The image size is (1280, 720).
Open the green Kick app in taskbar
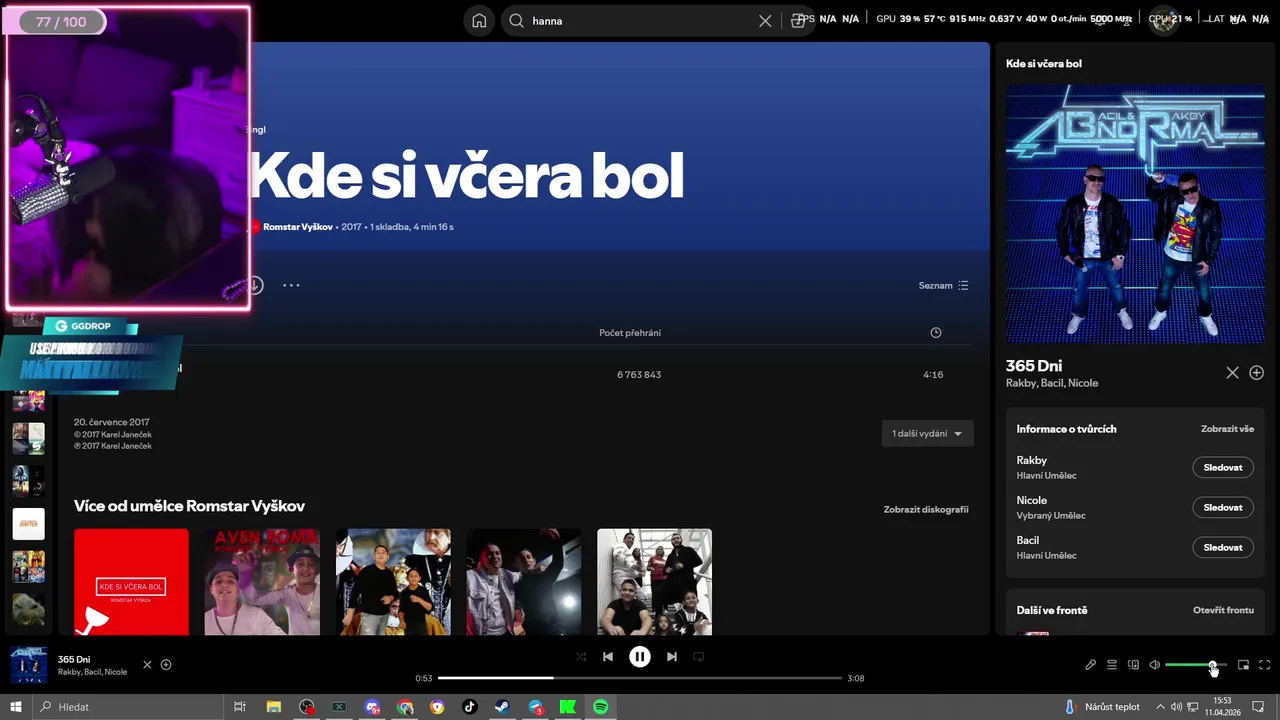coord(568,707)
